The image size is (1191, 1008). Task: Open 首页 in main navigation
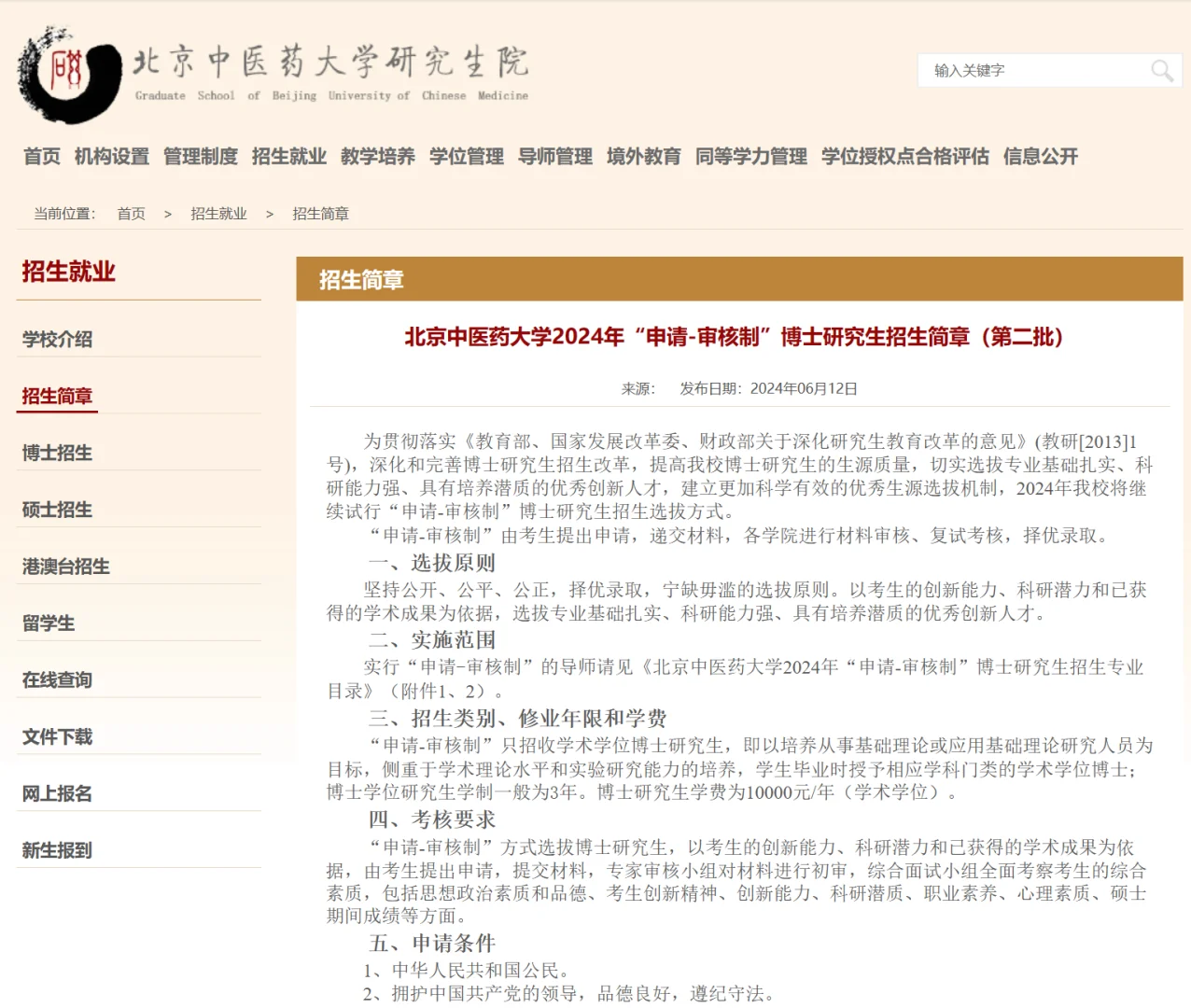[x=42, y=157]
